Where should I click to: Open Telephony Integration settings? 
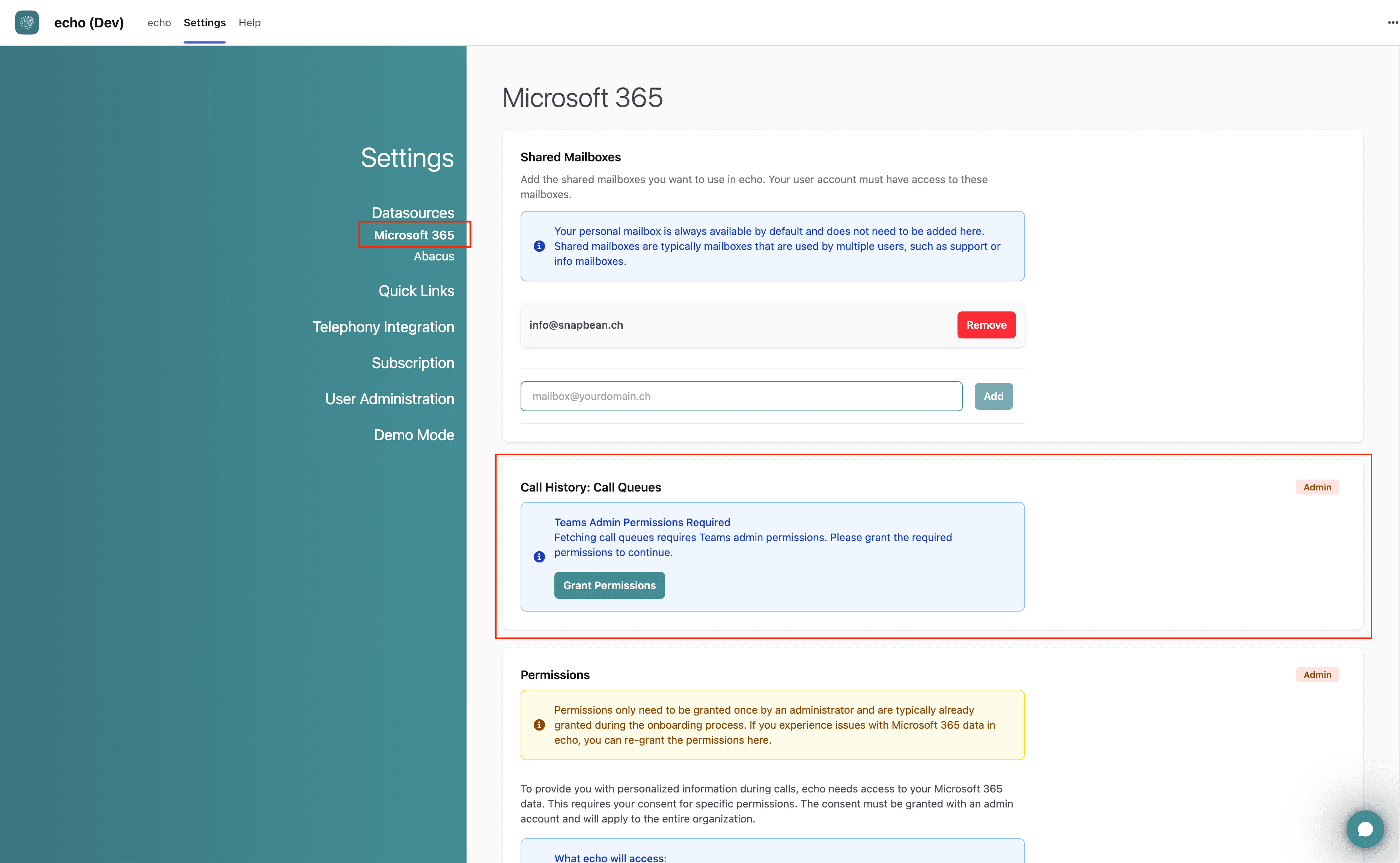[383, 326]
